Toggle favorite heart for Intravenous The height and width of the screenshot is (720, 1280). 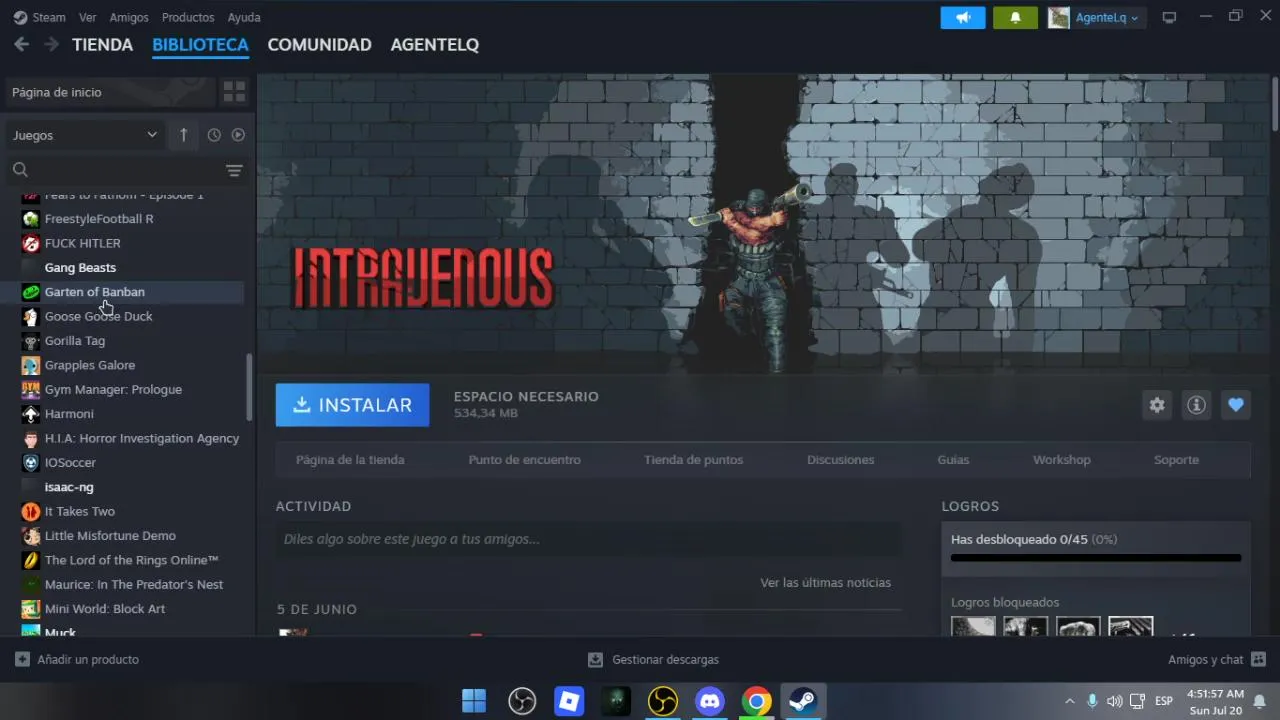tap(1236, 405)
